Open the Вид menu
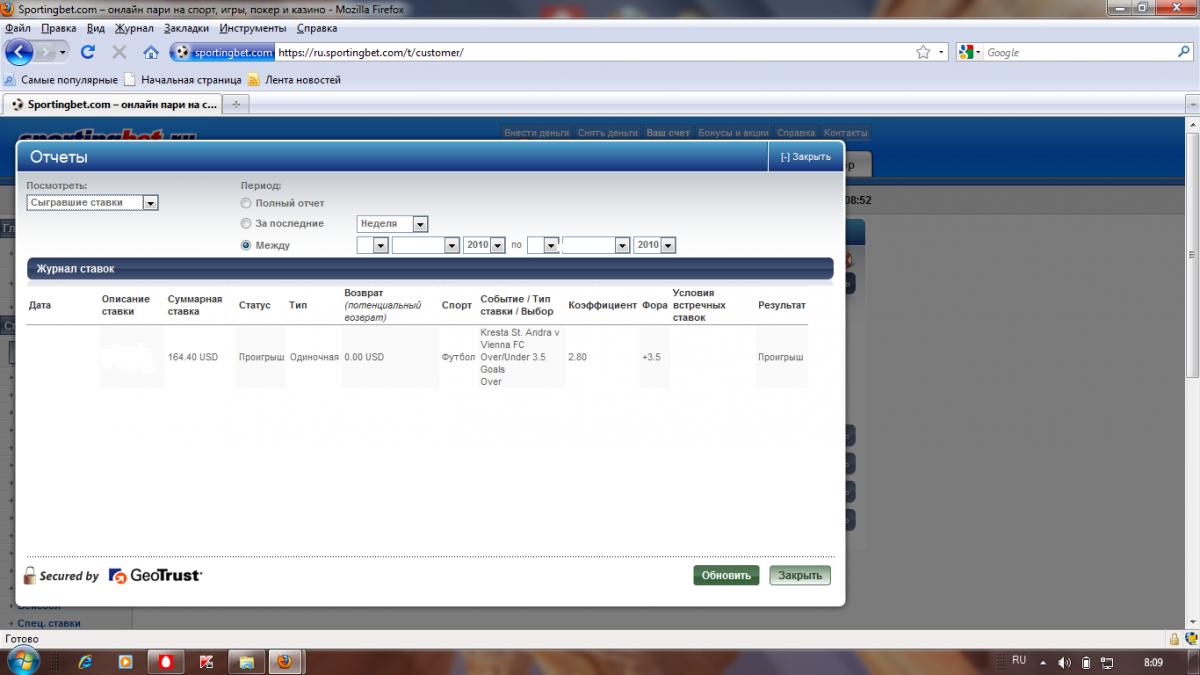The image size is (1200, 675). pyautogui.click(x=96, y=28)
